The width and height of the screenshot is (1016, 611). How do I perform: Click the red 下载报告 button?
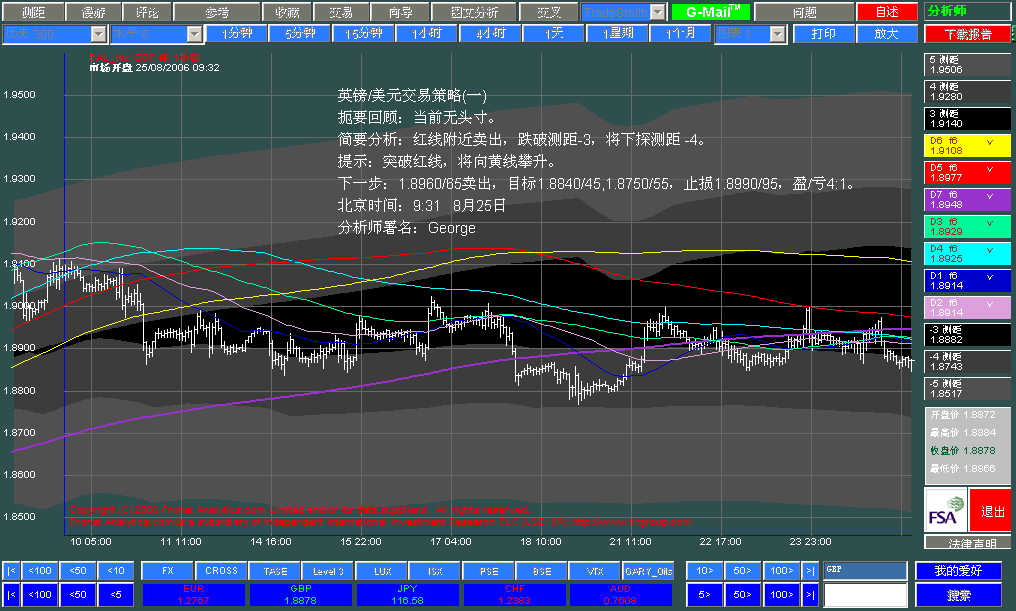click(x=967, y=34)
